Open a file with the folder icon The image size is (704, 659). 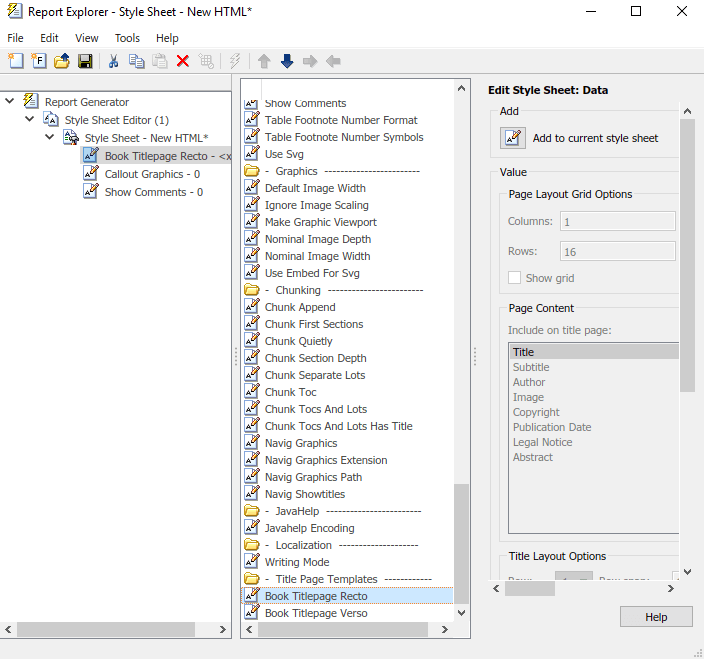[x=62, y=61]
